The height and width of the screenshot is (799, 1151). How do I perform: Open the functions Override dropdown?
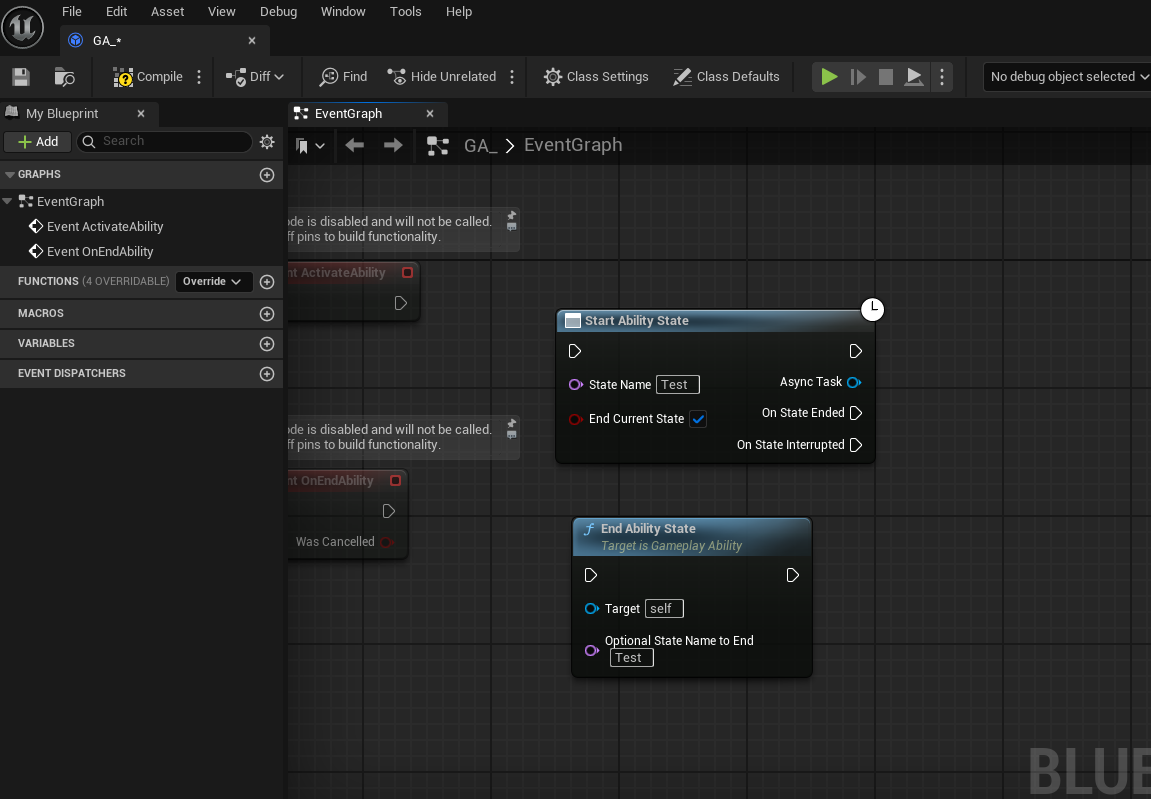point(214,281)
